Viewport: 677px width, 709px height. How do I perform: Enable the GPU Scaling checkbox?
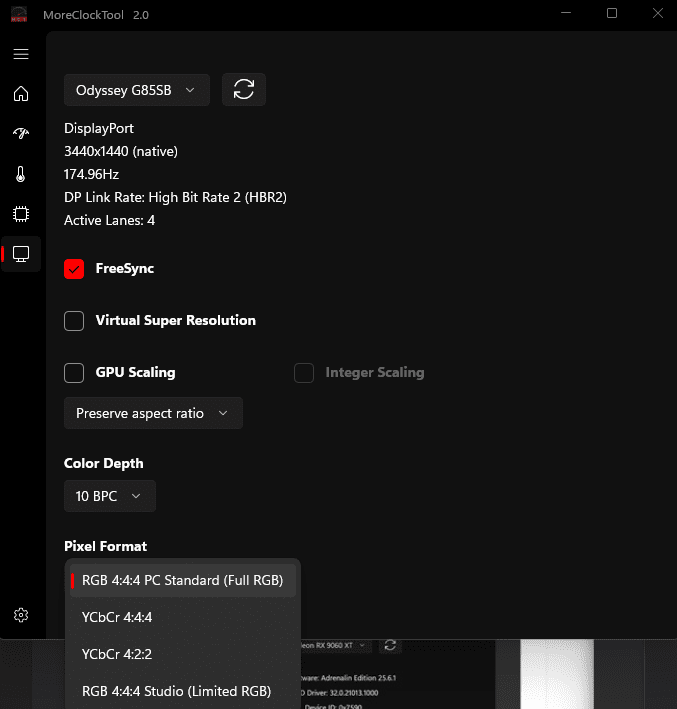[74, 373]
